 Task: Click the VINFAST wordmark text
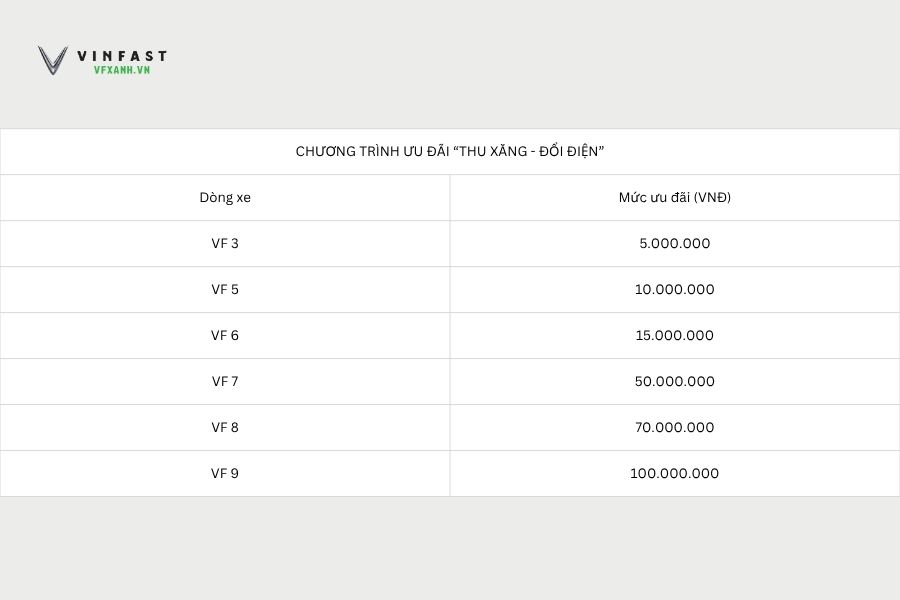122,56
